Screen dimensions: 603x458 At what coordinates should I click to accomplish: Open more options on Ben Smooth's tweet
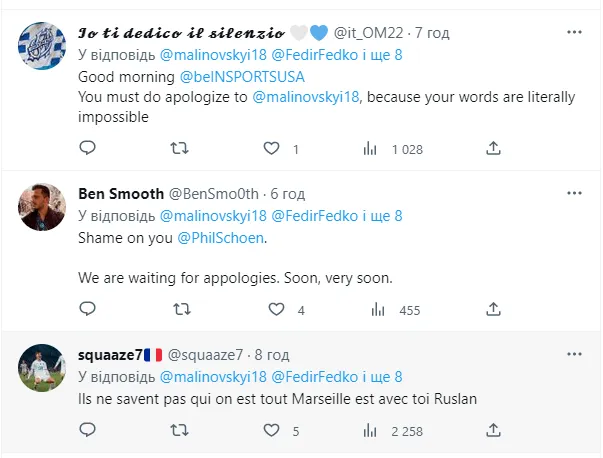tap(572, 192)
